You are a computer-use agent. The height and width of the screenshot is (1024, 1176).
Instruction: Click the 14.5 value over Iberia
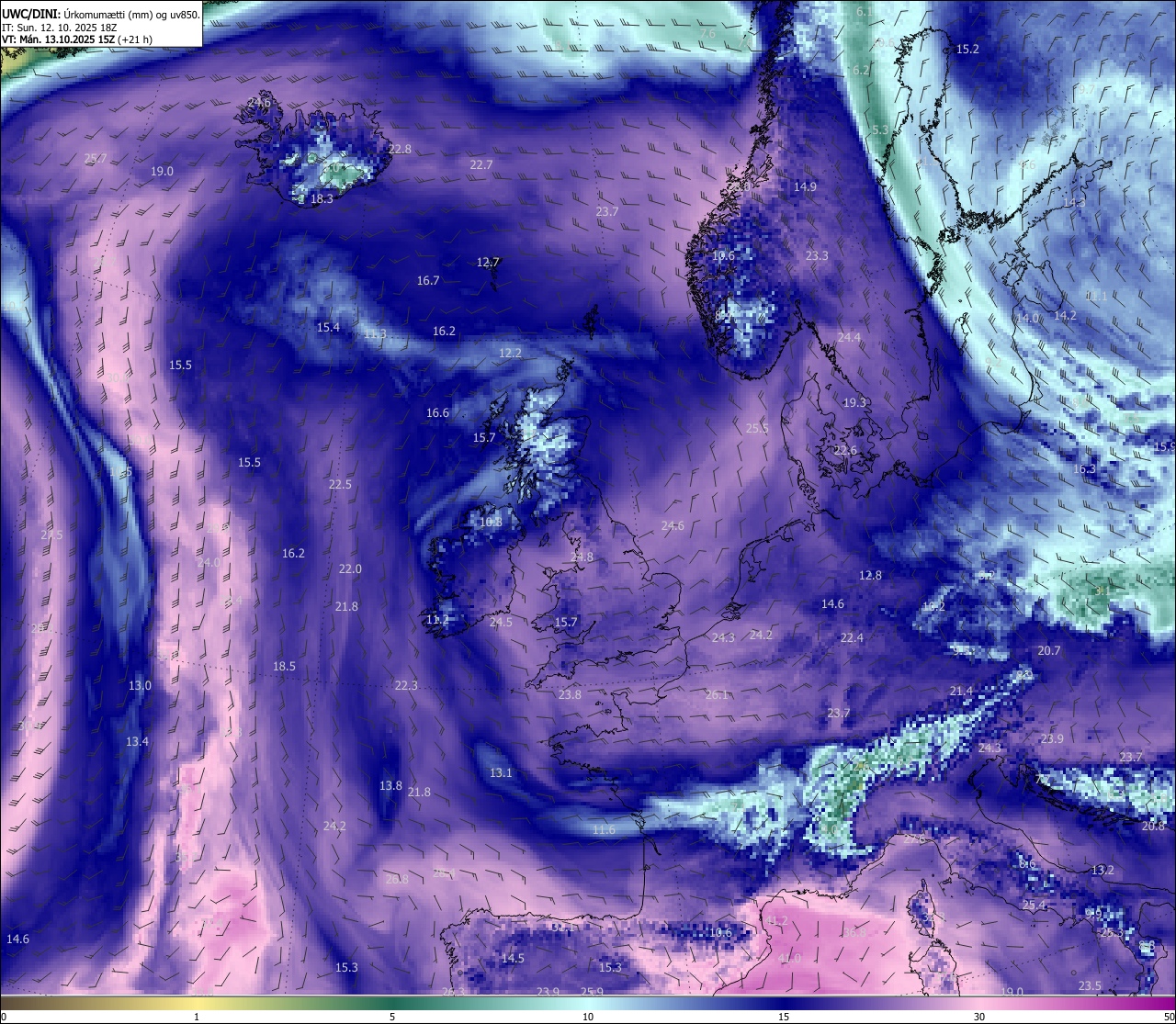point(513,958)
